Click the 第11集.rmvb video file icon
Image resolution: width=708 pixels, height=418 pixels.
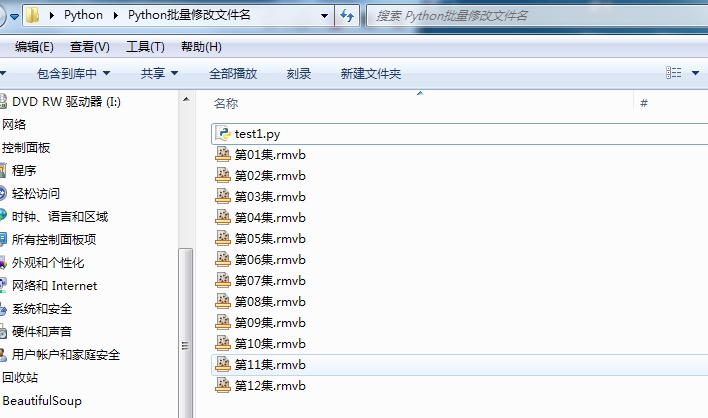coord(223,364)
